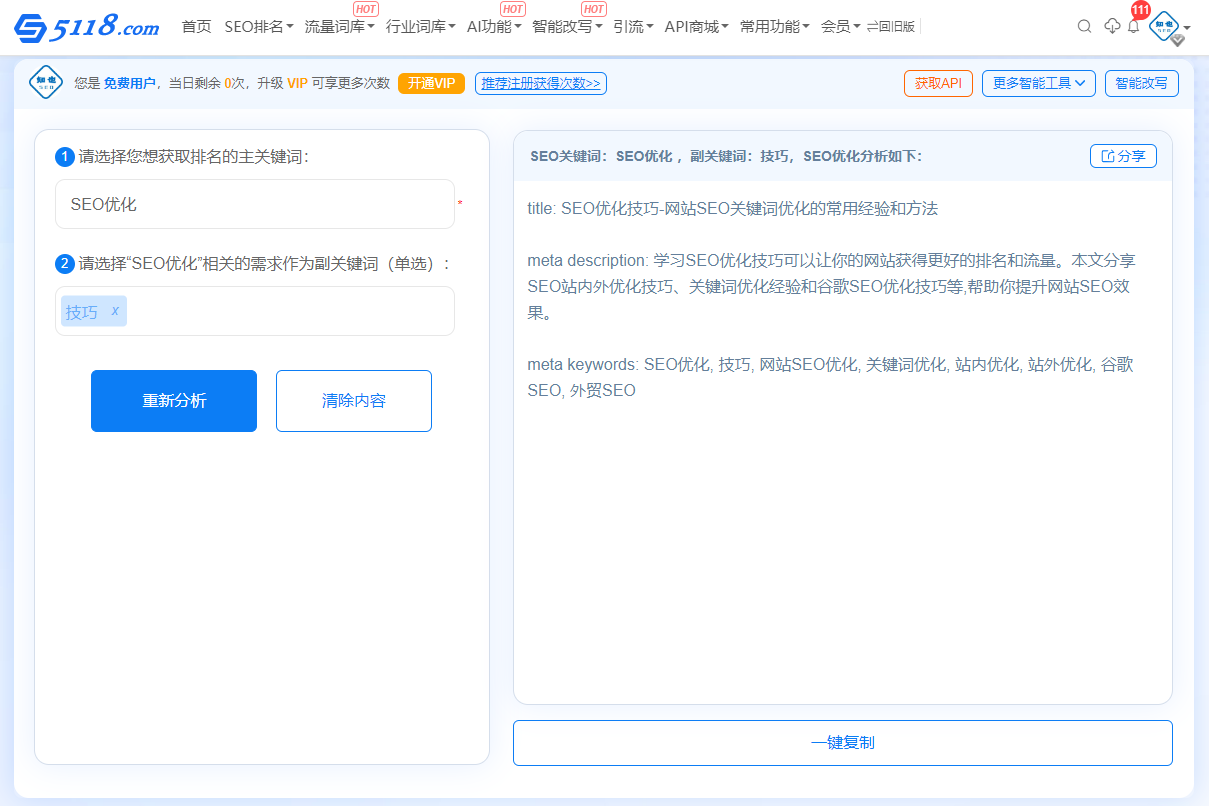Click the meta keywords text
Screen dimensions: 1209x806
[831, 377]
